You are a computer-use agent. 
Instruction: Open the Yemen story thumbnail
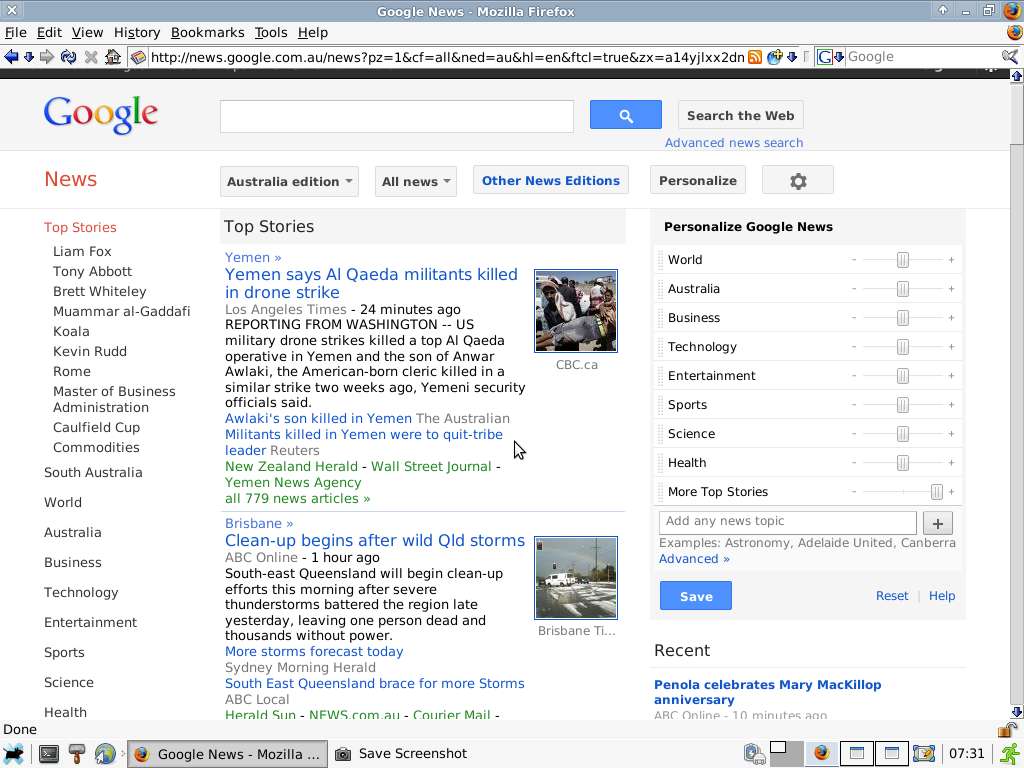(x=575, y=311)
